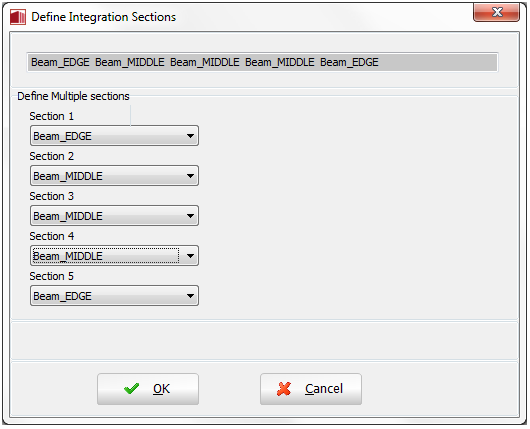Click the green checkmark icon on OK
The image size is (530, 429).
pos(131,389)
